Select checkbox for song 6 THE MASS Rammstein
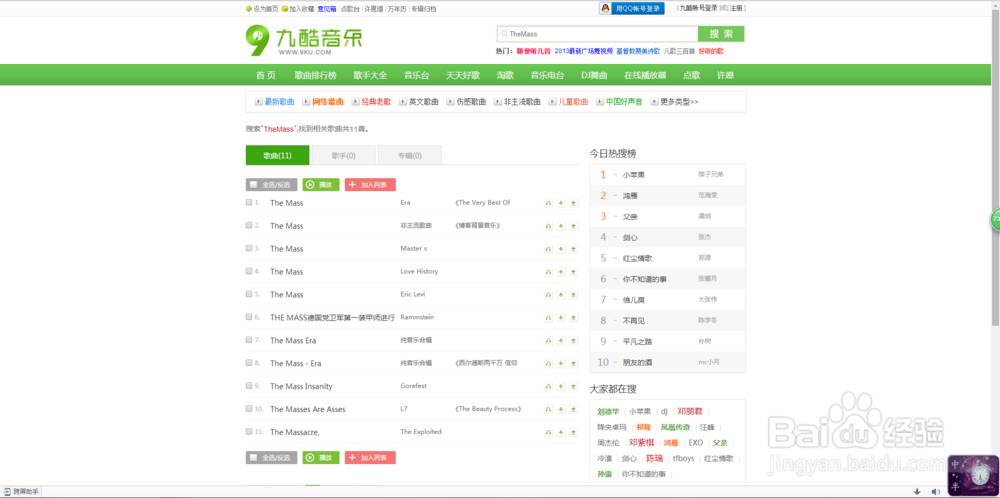This screenshot has height=498, width=1000. coord(249,317)
